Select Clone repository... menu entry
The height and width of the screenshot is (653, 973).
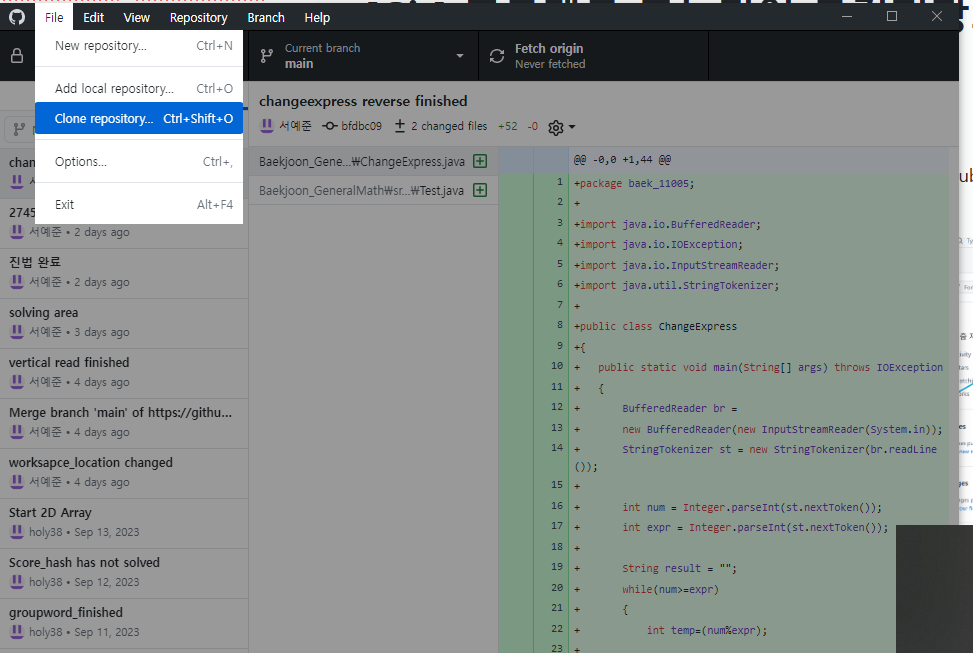(x=139, y=118)
